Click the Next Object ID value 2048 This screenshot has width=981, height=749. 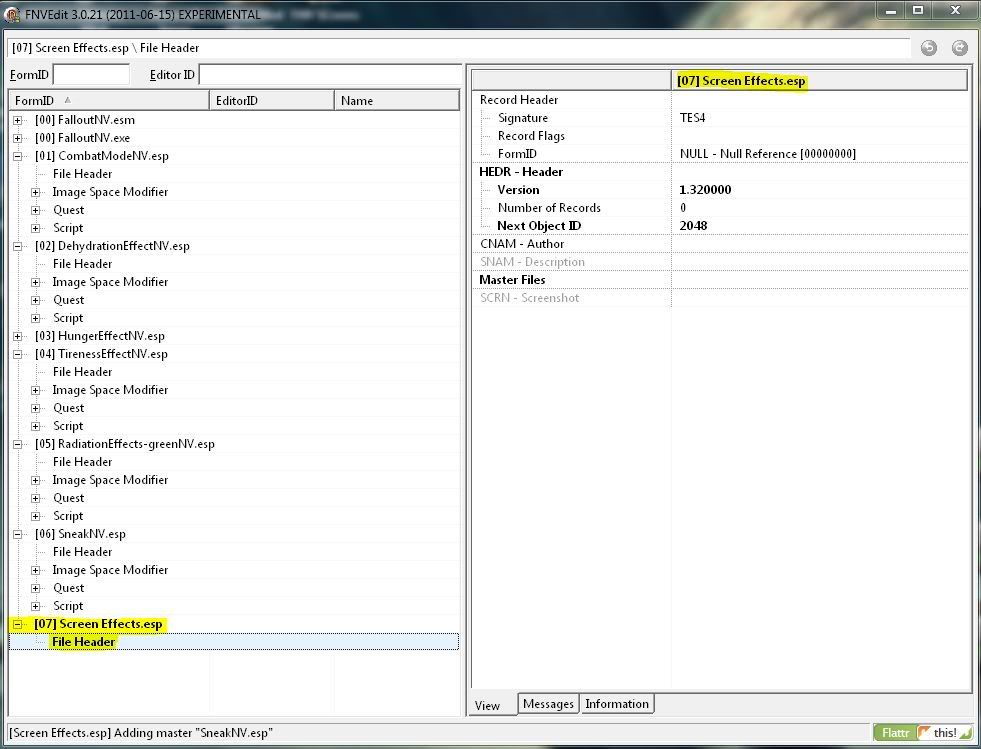coord(693,226)
